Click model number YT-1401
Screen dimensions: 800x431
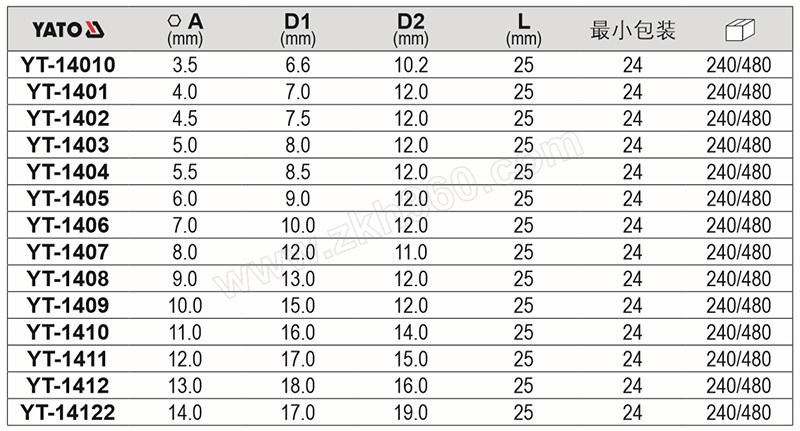[68, 92]
